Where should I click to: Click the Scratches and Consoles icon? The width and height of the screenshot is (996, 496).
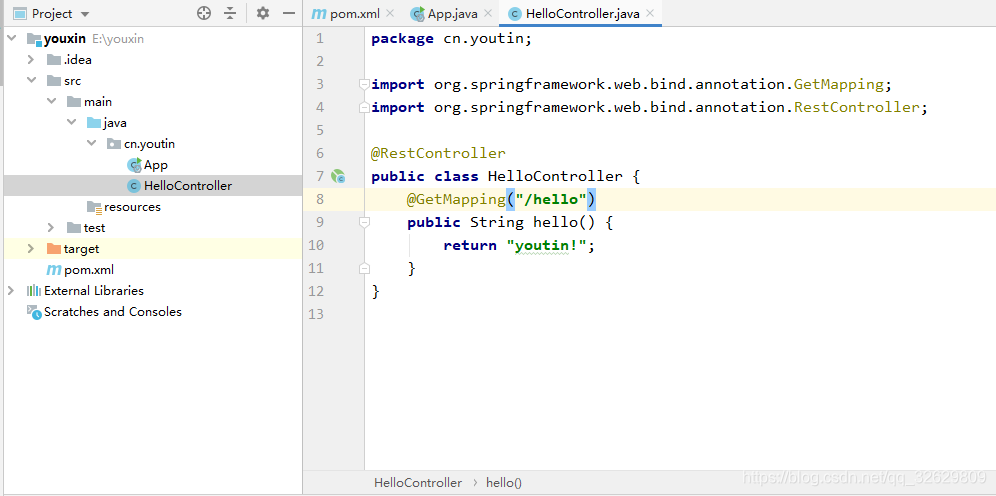pyautogui.click(x=34, y=311)
